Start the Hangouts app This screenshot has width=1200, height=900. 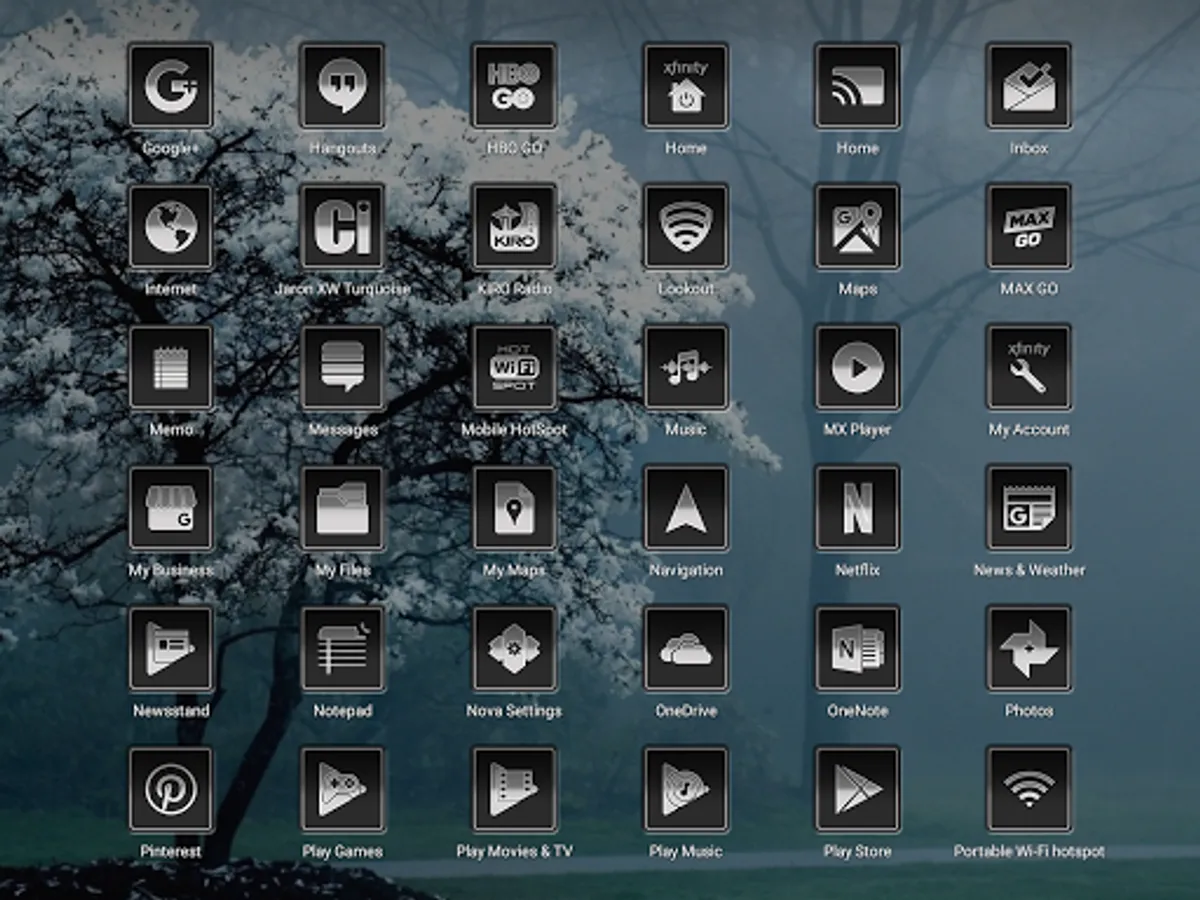click(342, 87)
